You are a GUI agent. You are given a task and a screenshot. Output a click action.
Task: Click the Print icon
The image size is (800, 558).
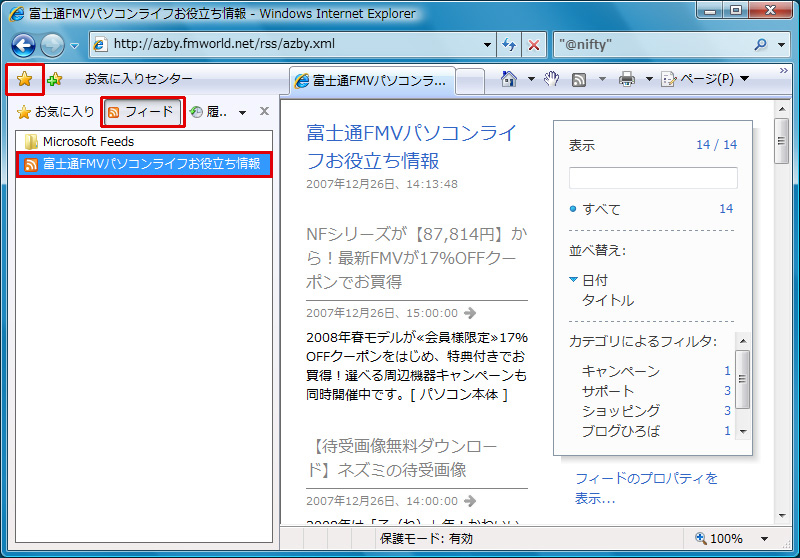click(x=627, y=79)
